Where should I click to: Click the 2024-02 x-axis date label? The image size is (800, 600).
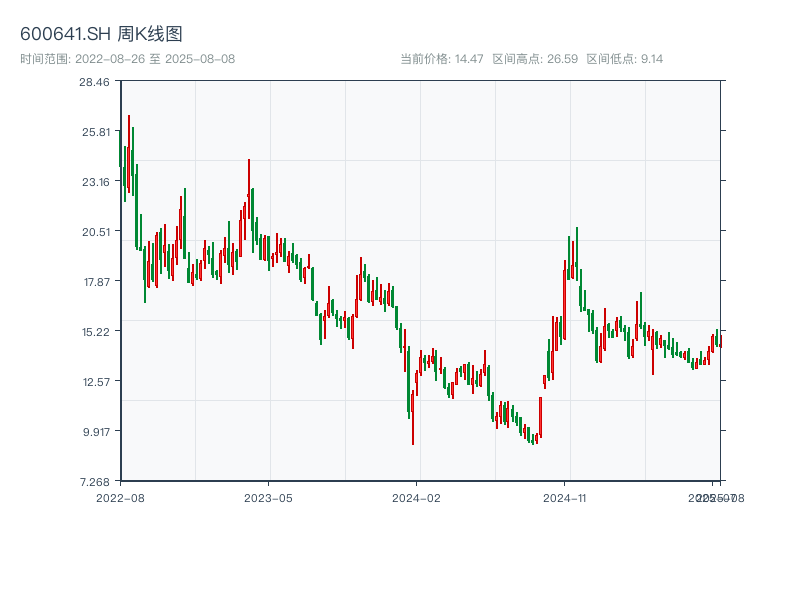(x=417, y=497)
